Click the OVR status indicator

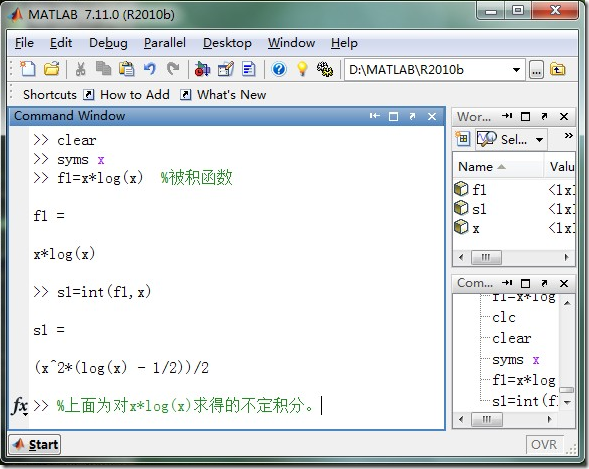[544, 445]
